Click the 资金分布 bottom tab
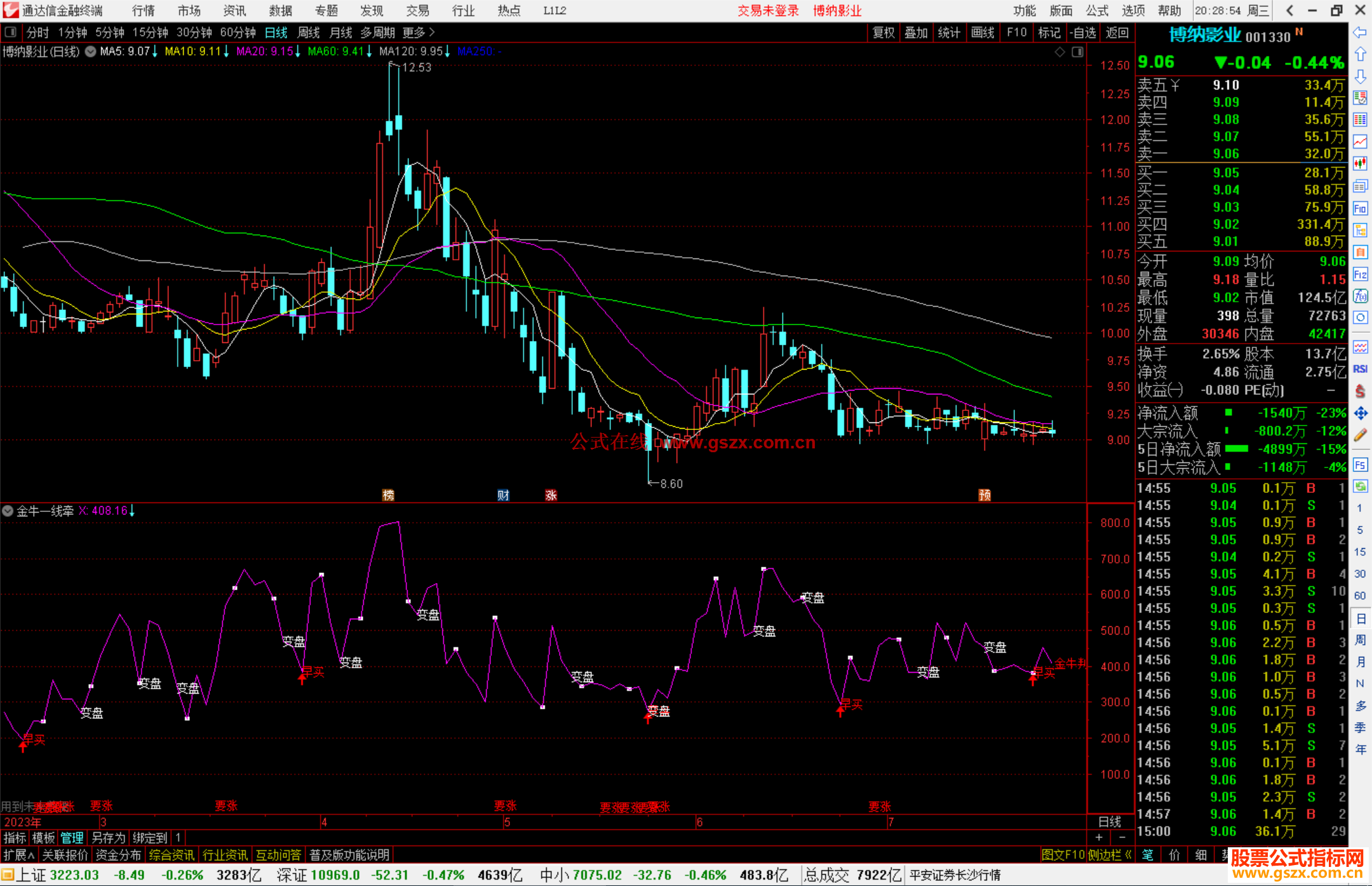 (x=118, y=855)
